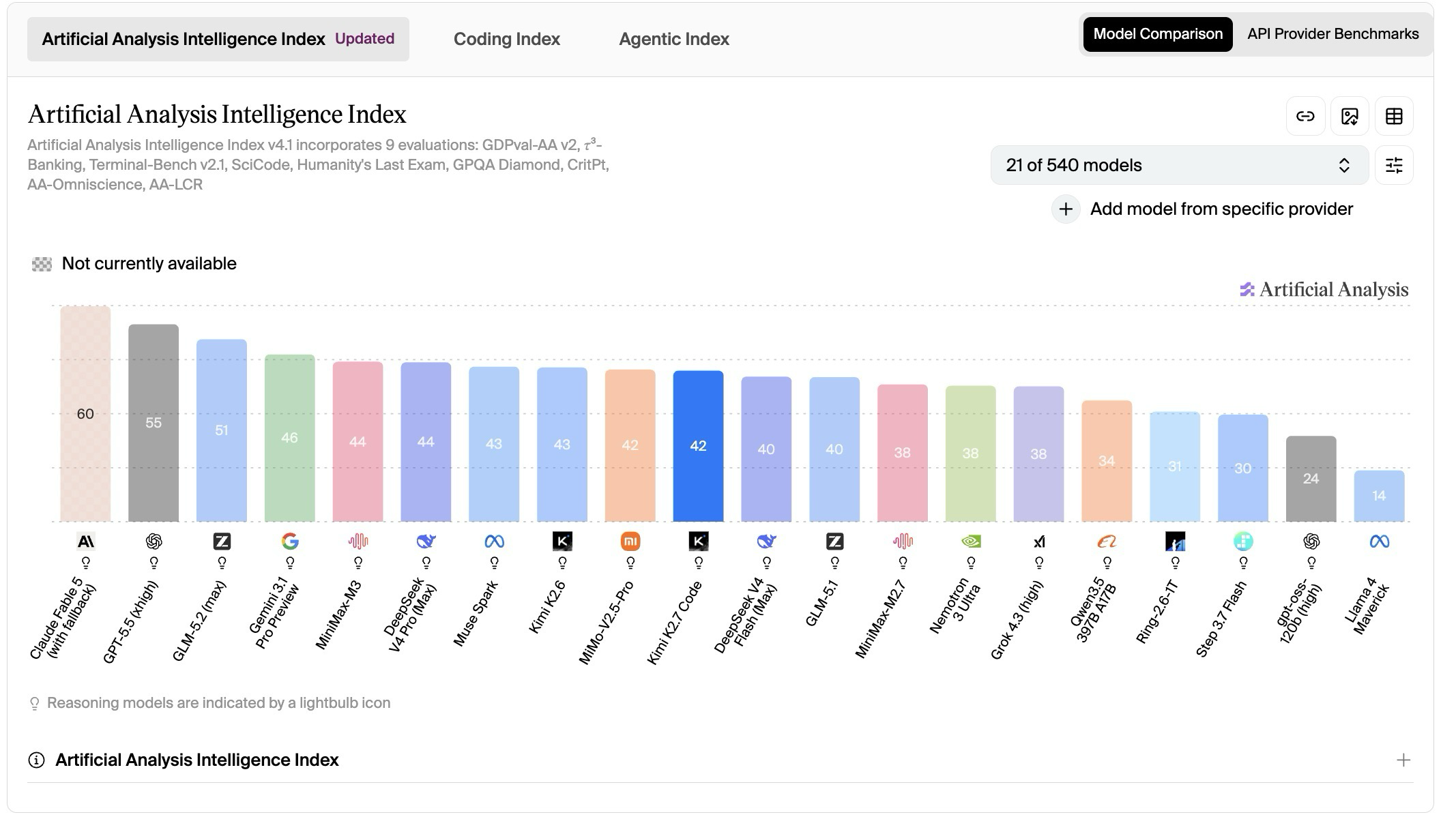Click the Google logo under the Gemini 3.1 Pro bar
Screen dimensions: 1456x817
click(290, 541)
